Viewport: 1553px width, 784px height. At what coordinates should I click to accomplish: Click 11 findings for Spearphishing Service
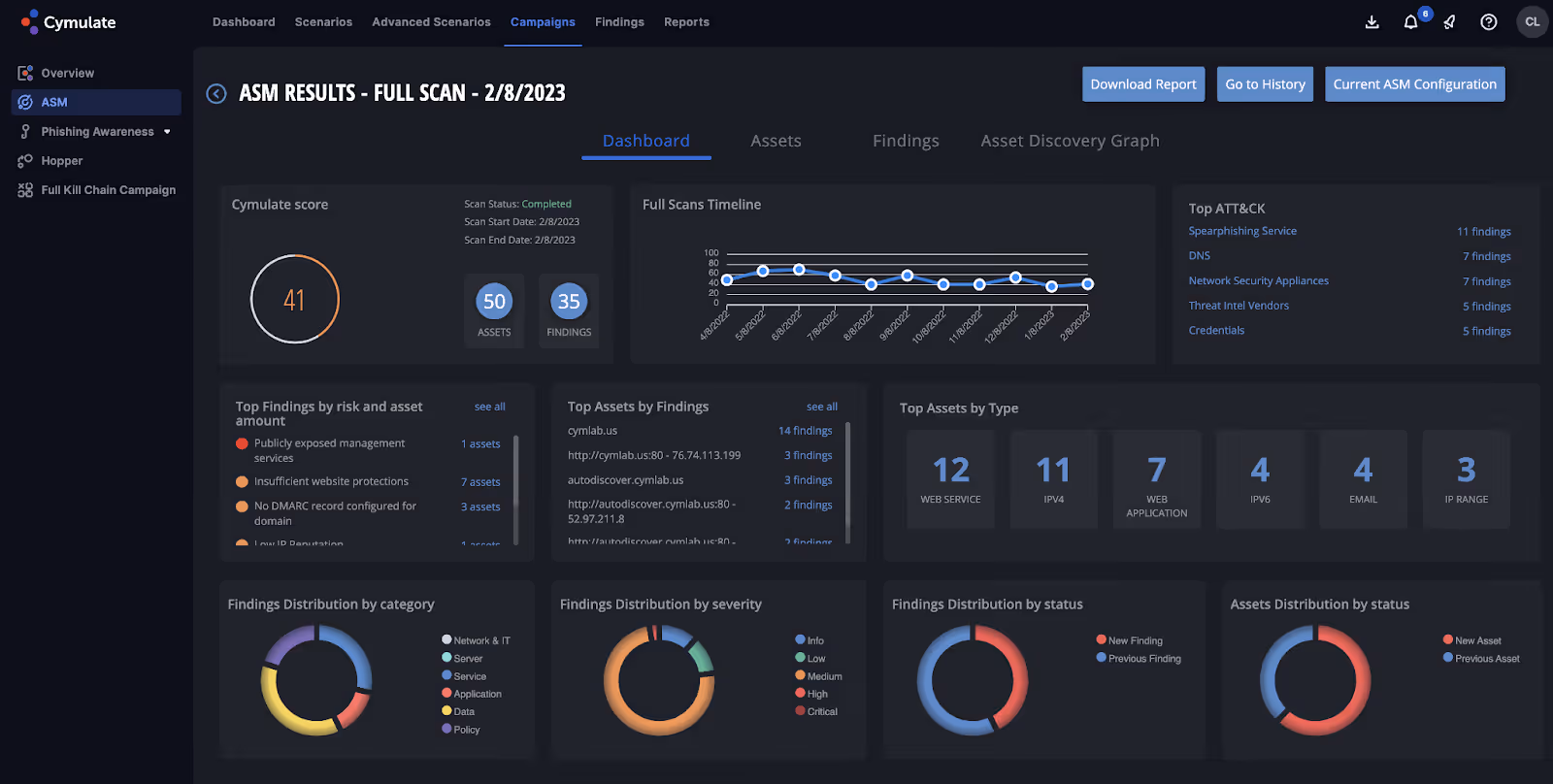tap(1484, 232)
